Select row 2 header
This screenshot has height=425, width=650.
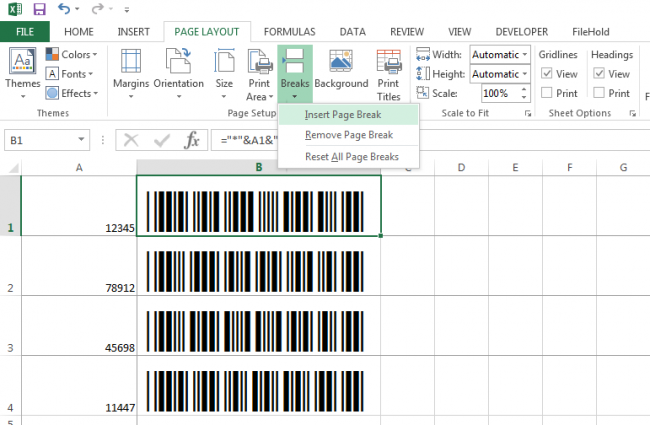[x=10, y=265]
